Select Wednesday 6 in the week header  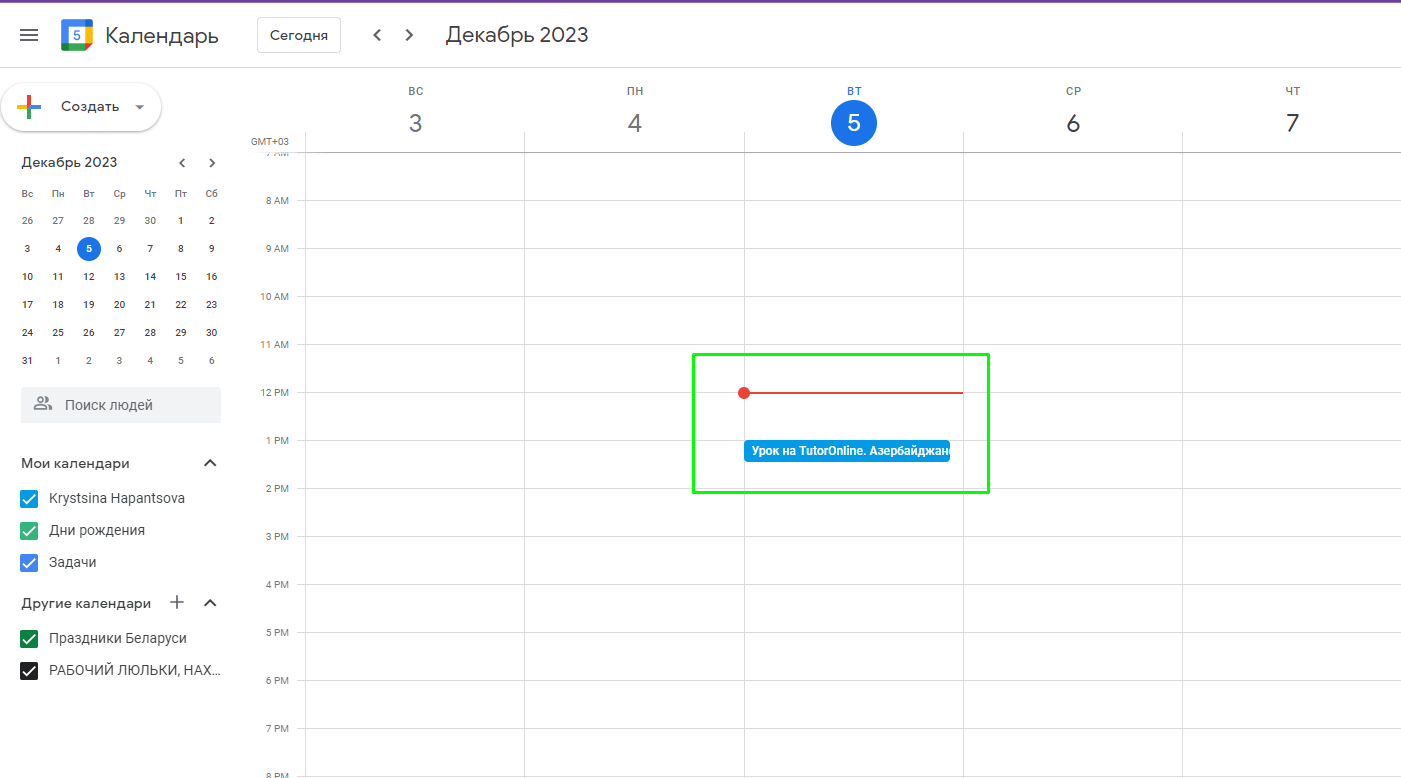click(x=1073, y=123)
